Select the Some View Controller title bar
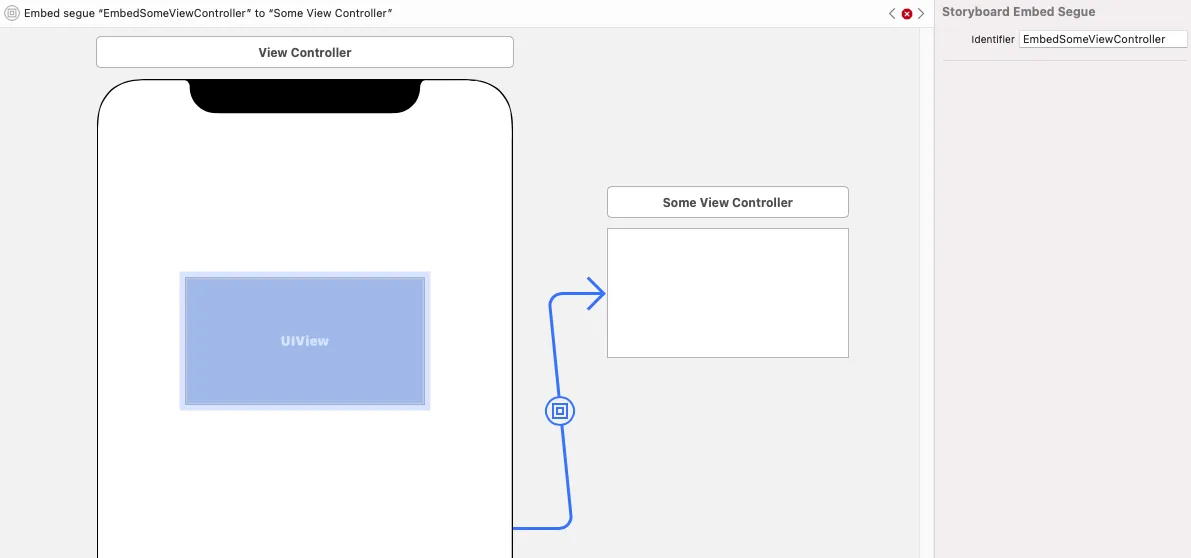Viewport: 1191px width, 558px height. tap(728, 203)
